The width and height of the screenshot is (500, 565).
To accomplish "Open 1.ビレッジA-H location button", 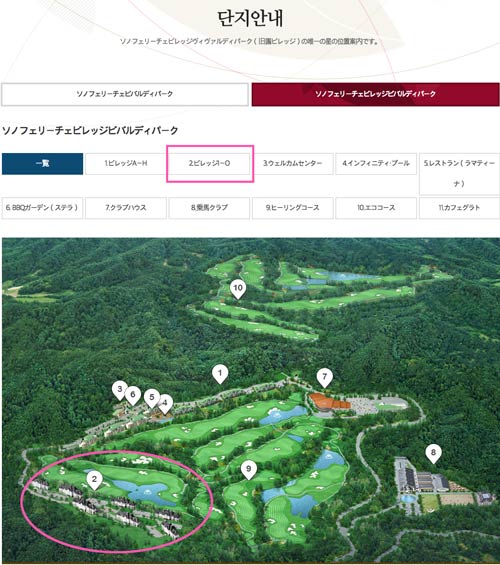I will coord(126,164).
